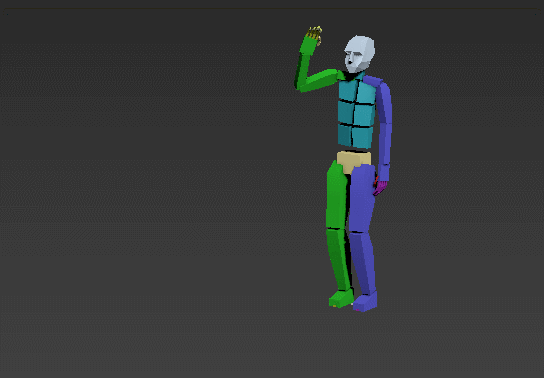This screenshot has height=378, width=544.
Task: Select the blue thigh
Action: click(362, 198)
